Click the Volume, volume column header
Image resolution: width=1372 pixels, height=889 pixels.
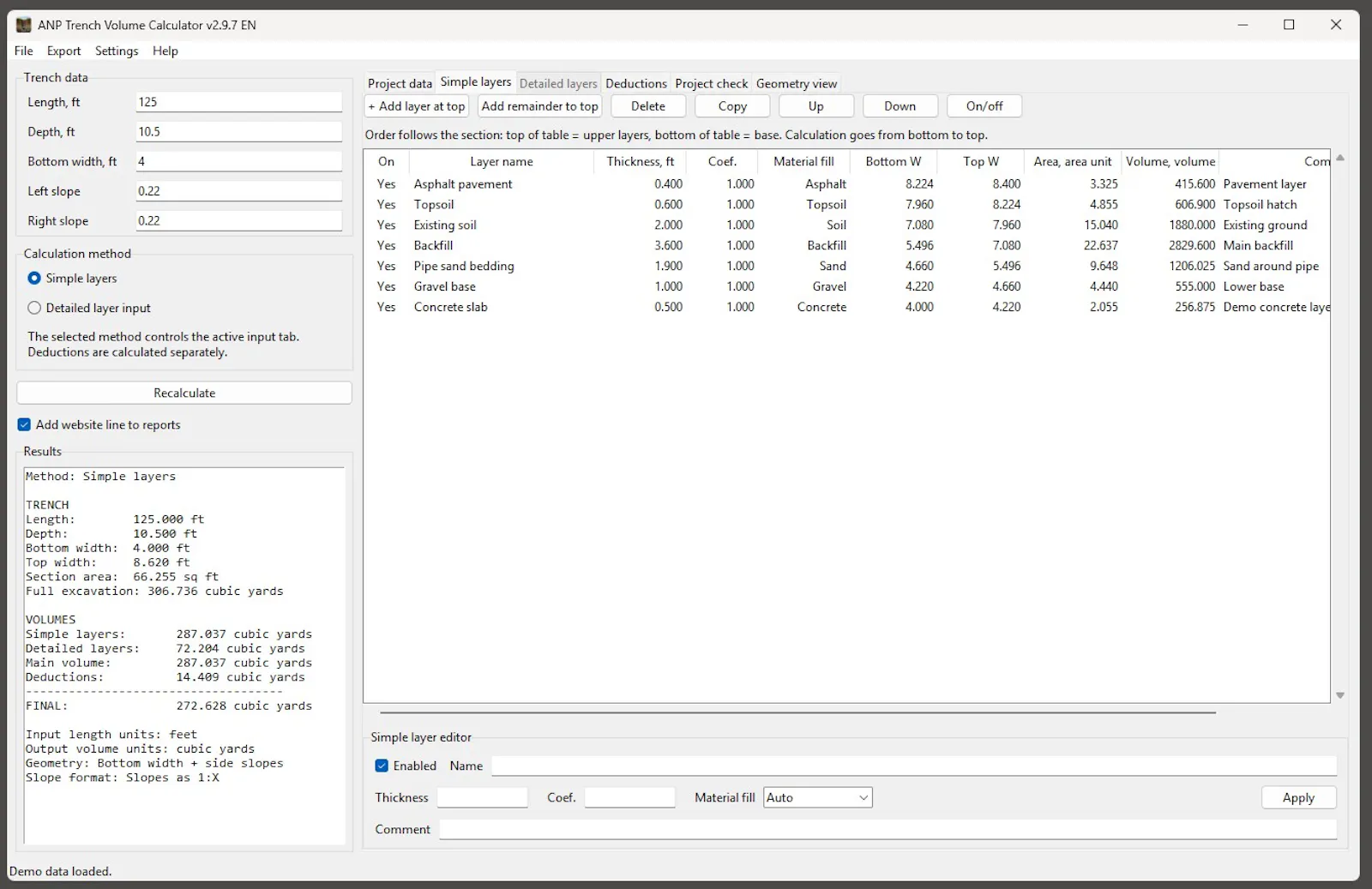[1170, 161]
